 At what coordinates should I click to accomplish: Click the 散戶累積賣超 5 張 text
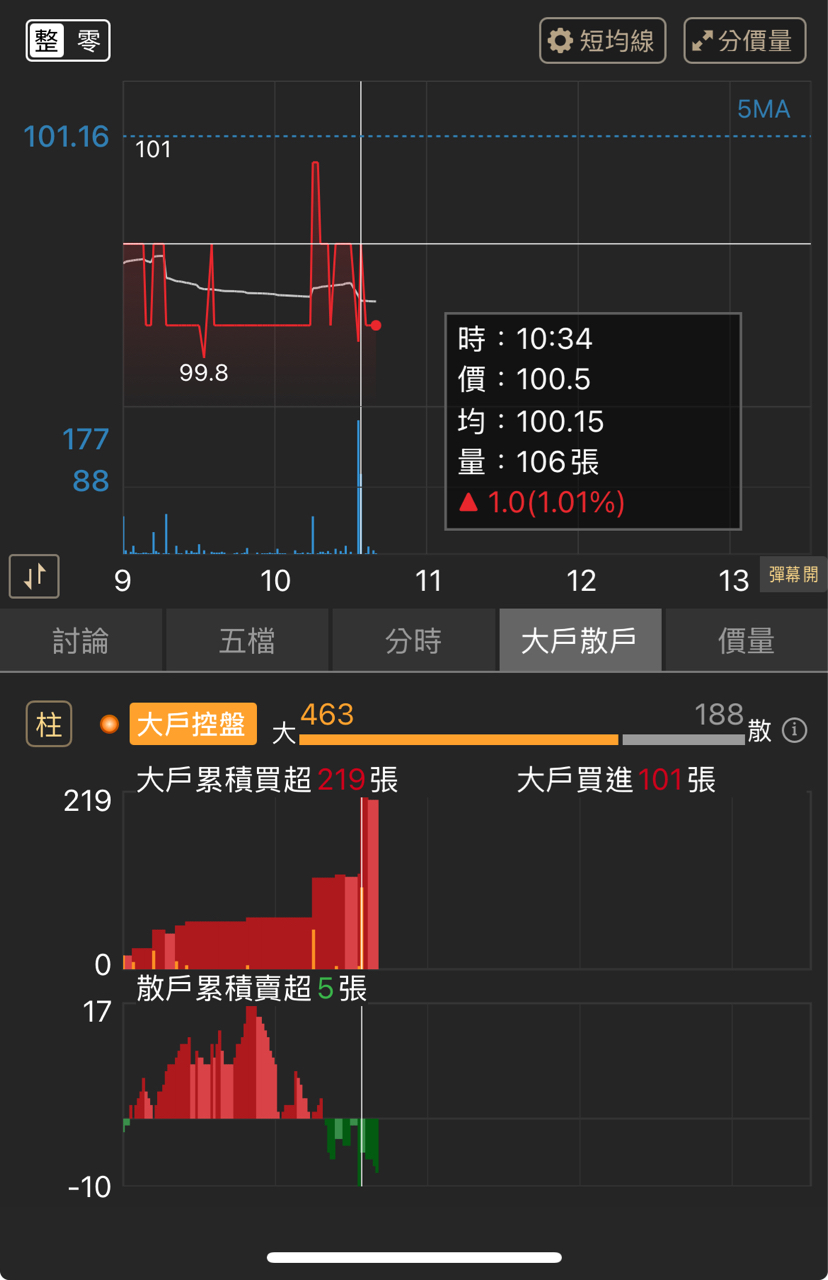(x=252, y=989)
